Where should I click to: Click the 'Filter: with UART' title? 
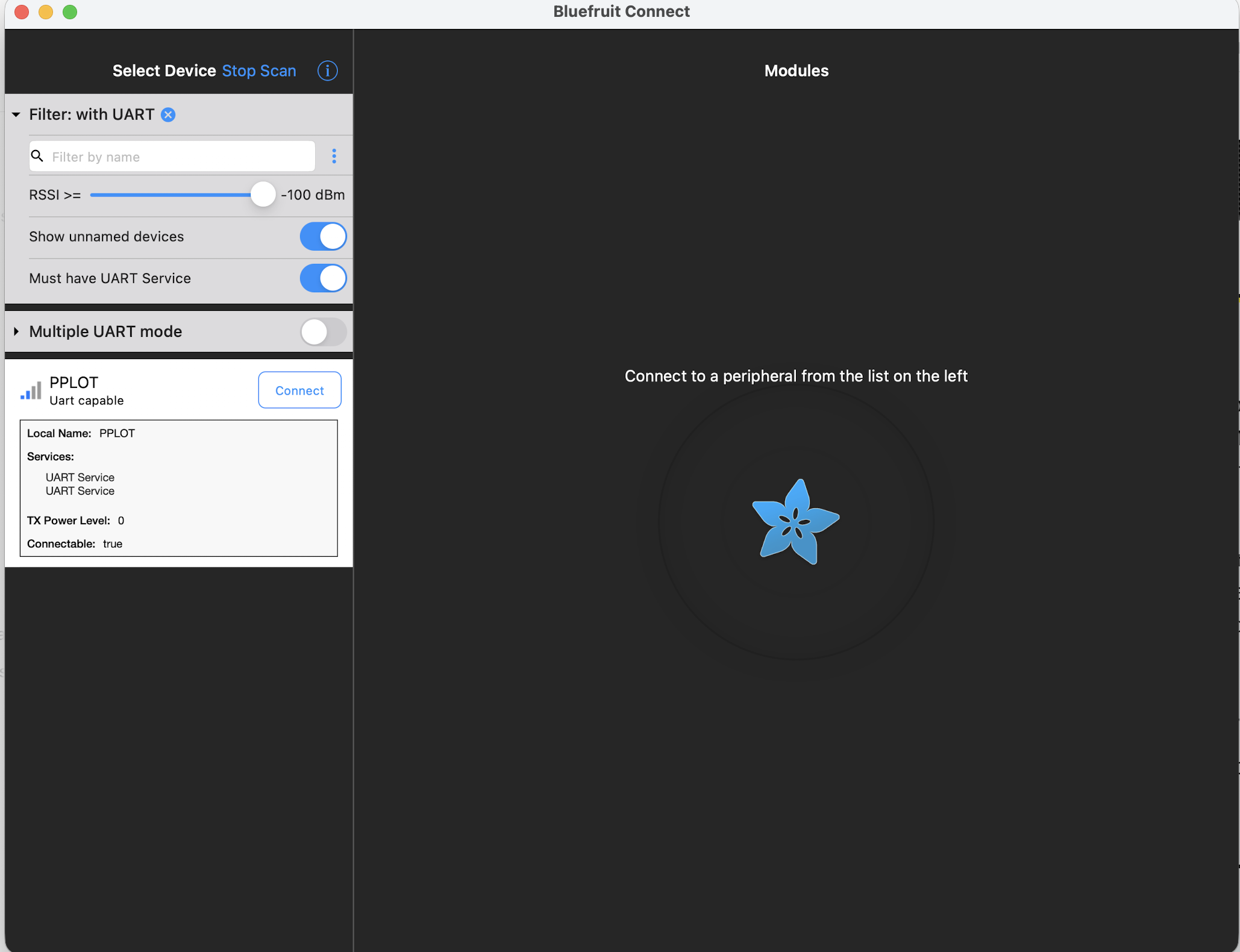click(92, 114)
